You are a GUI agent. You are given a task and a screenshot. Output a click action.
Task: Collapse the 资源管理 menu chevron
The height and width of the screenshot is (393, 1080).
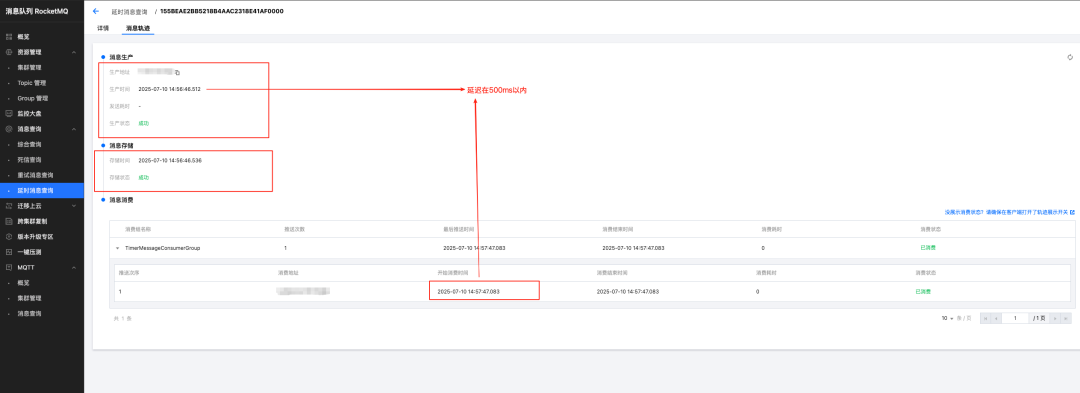coord(73,52)
